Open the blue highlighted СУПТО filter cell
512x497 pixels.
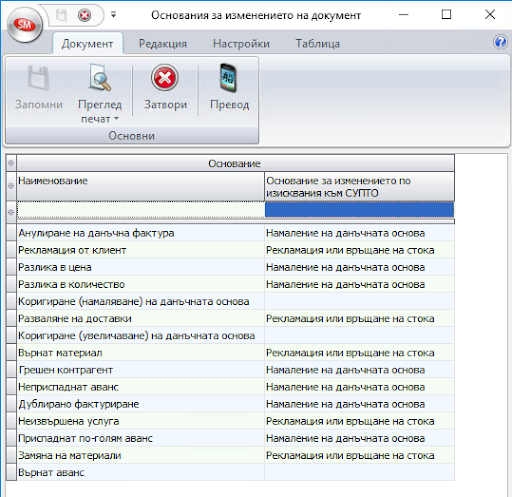359,210
